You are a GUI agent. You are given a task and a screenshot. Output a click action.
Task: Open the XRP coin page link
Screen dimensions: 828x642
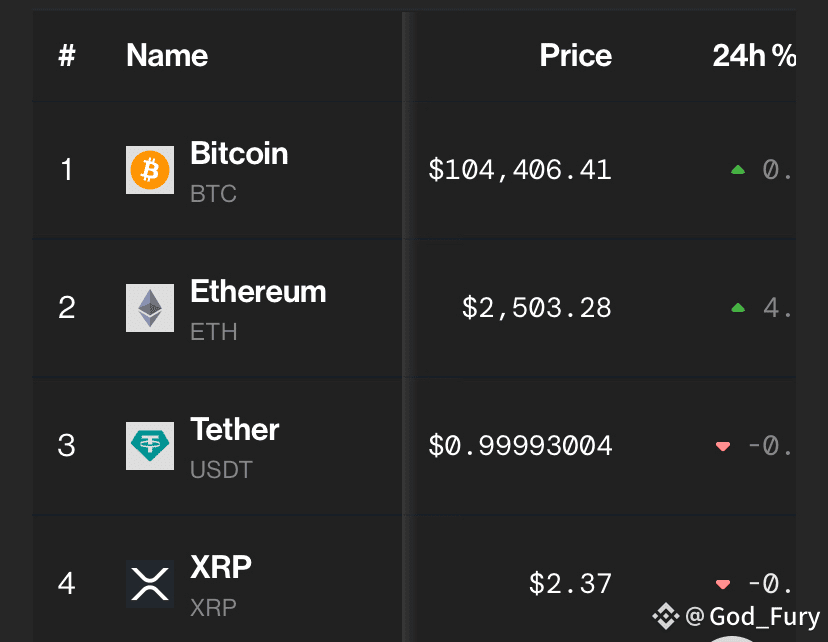221,568
